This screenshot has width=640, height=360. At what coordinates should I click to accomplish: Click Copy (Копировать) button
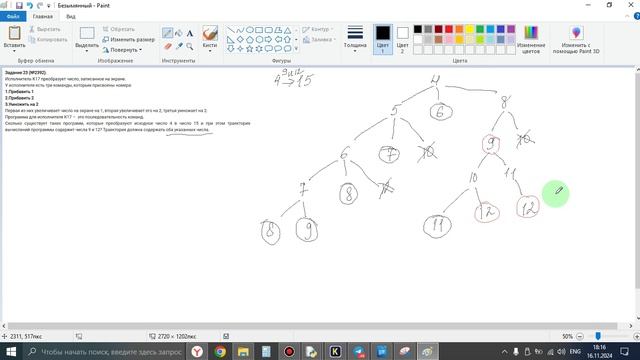point(48,40)
